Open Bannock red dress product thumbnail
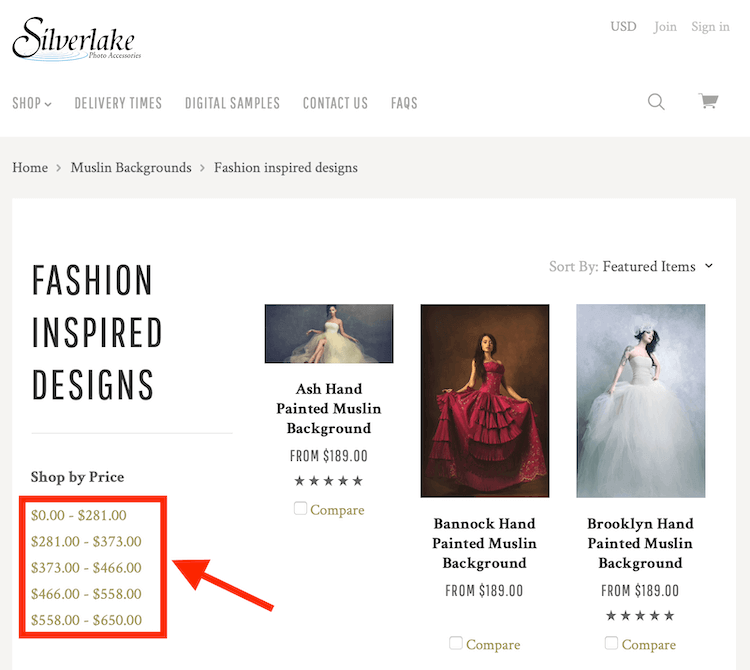This screenshot has width=750, height=670. (x=485, y=401)
